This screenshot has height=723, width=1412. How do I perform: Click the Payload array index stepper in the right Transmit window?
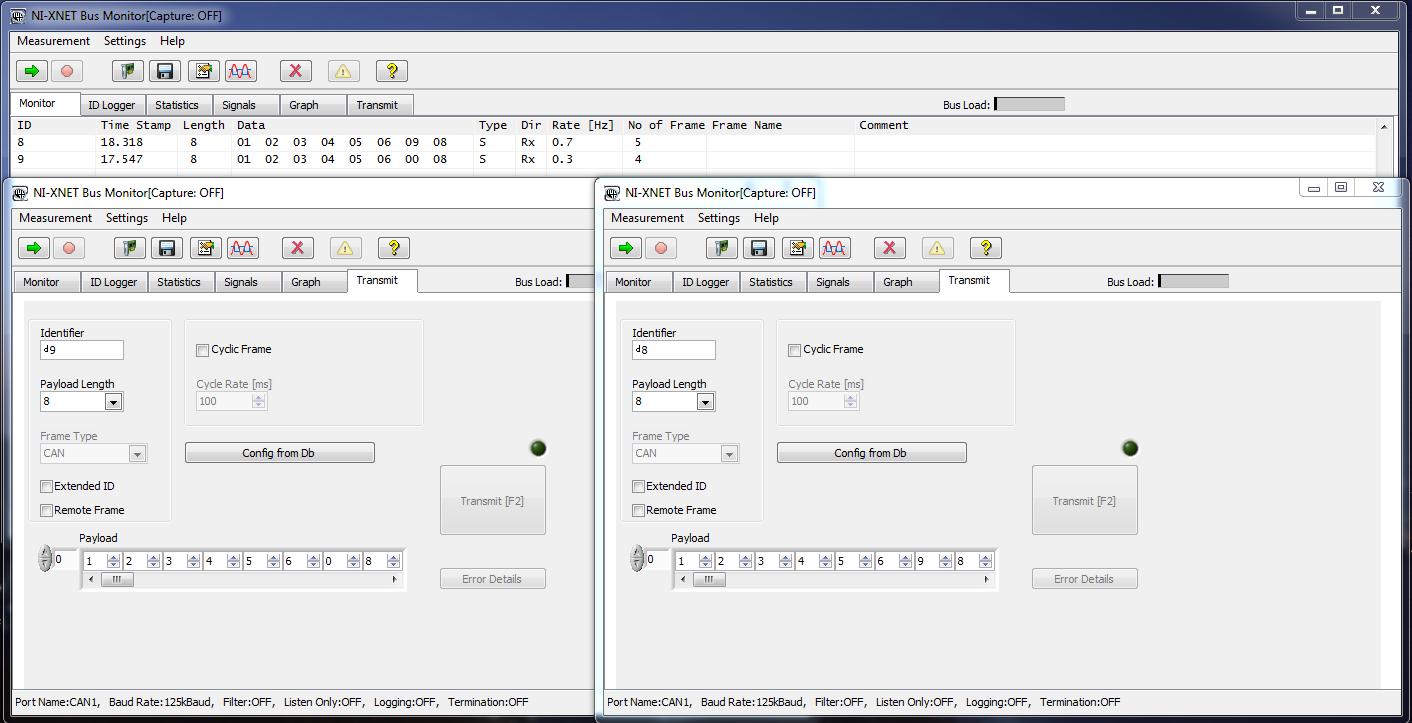[x=637, y=559]
